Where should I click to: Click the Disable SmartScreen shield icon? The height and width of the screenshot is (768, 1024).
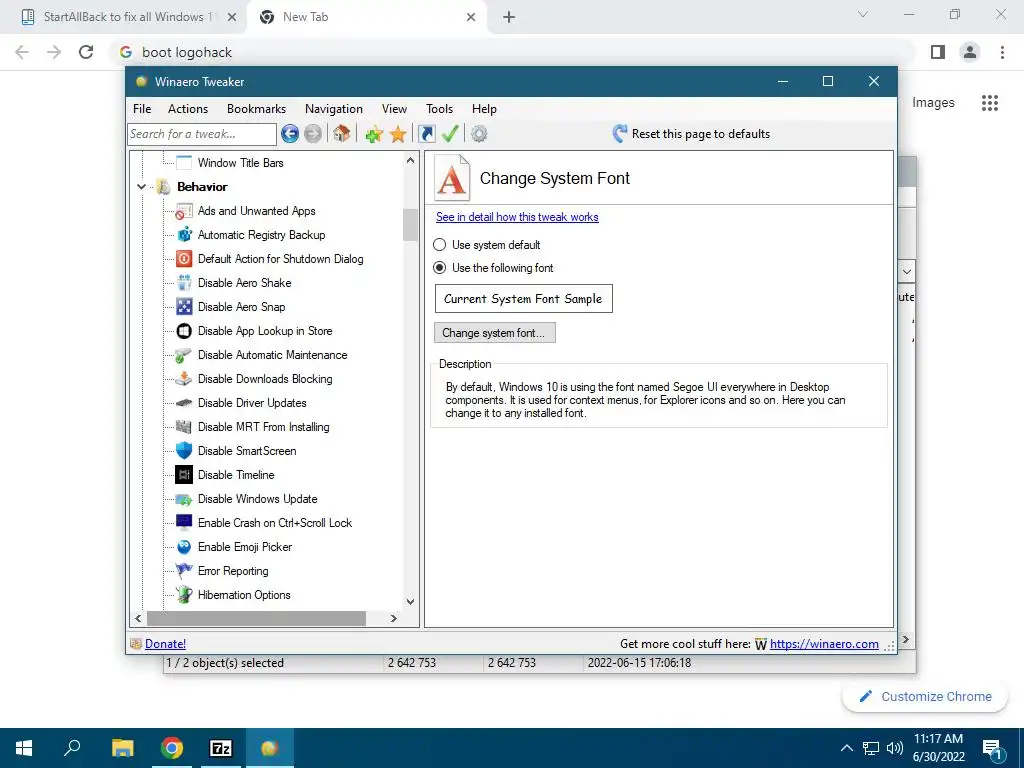click(184, 451)
